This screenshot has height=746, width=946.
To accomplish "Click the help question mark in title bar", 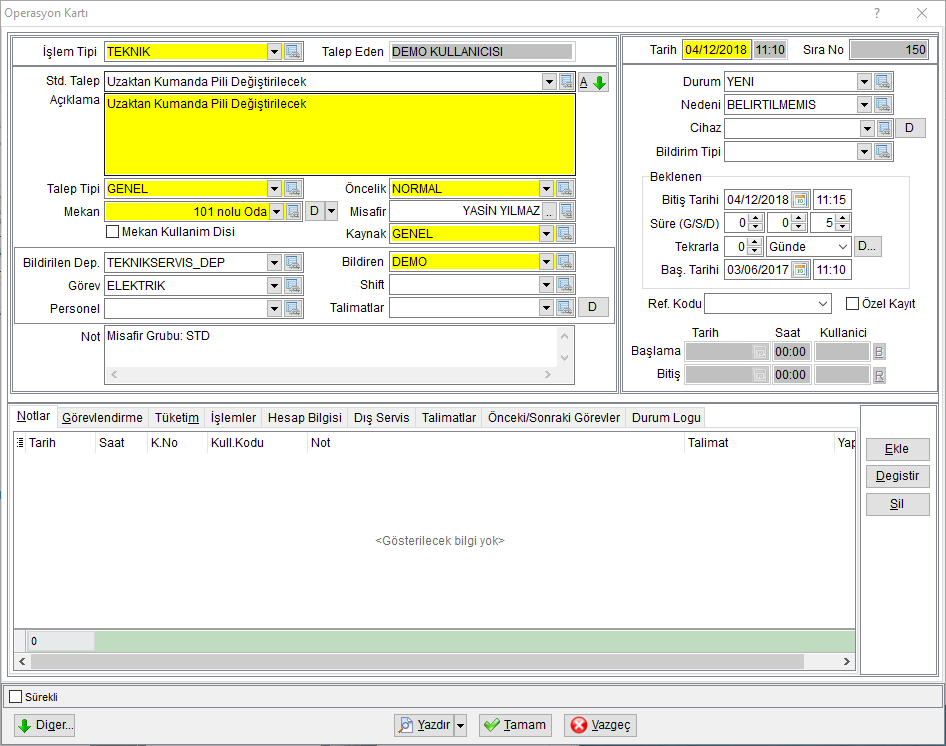I will click(877, 13).
